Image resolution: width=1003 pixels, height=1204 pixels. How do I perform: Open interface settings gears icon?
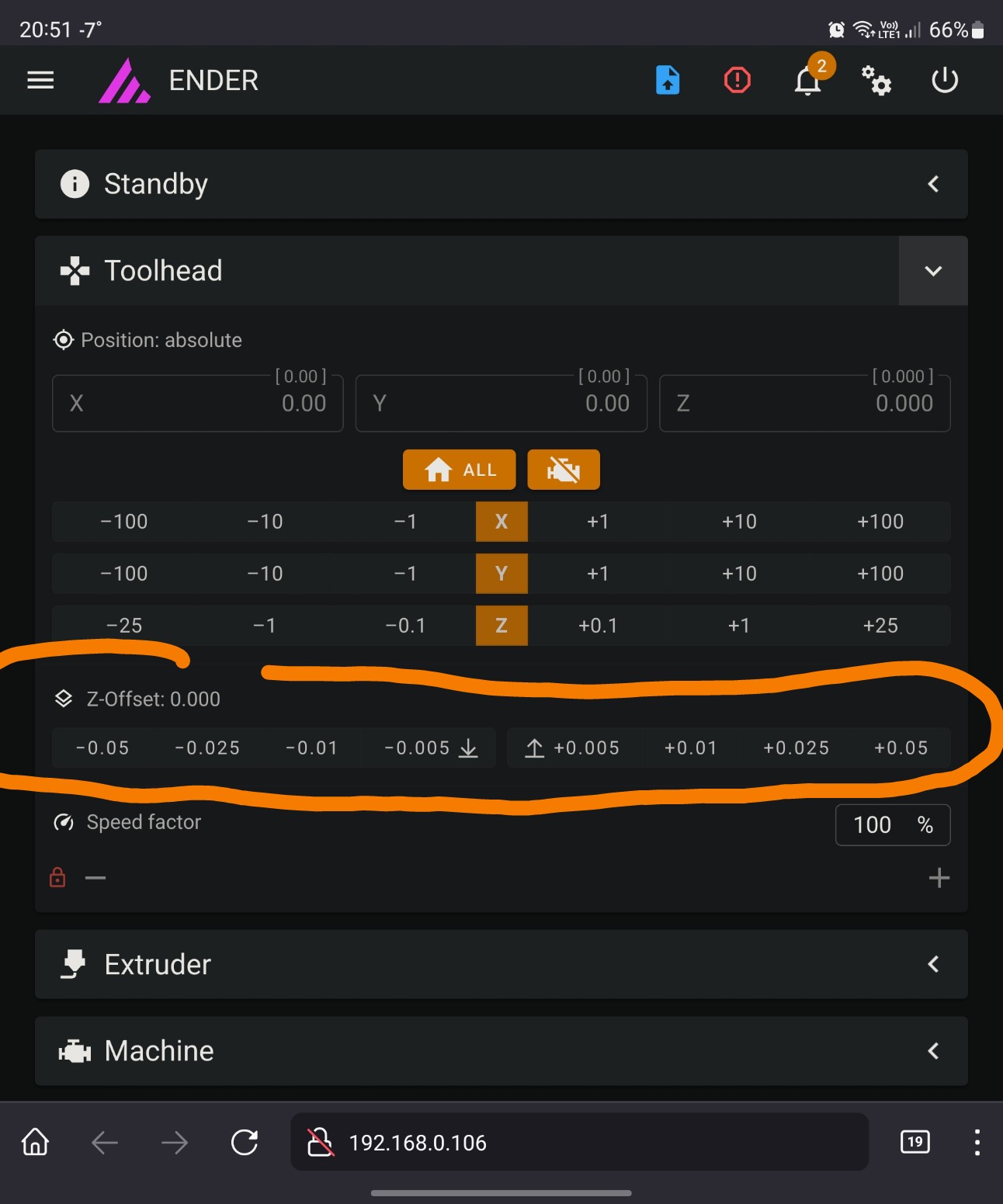876,80
